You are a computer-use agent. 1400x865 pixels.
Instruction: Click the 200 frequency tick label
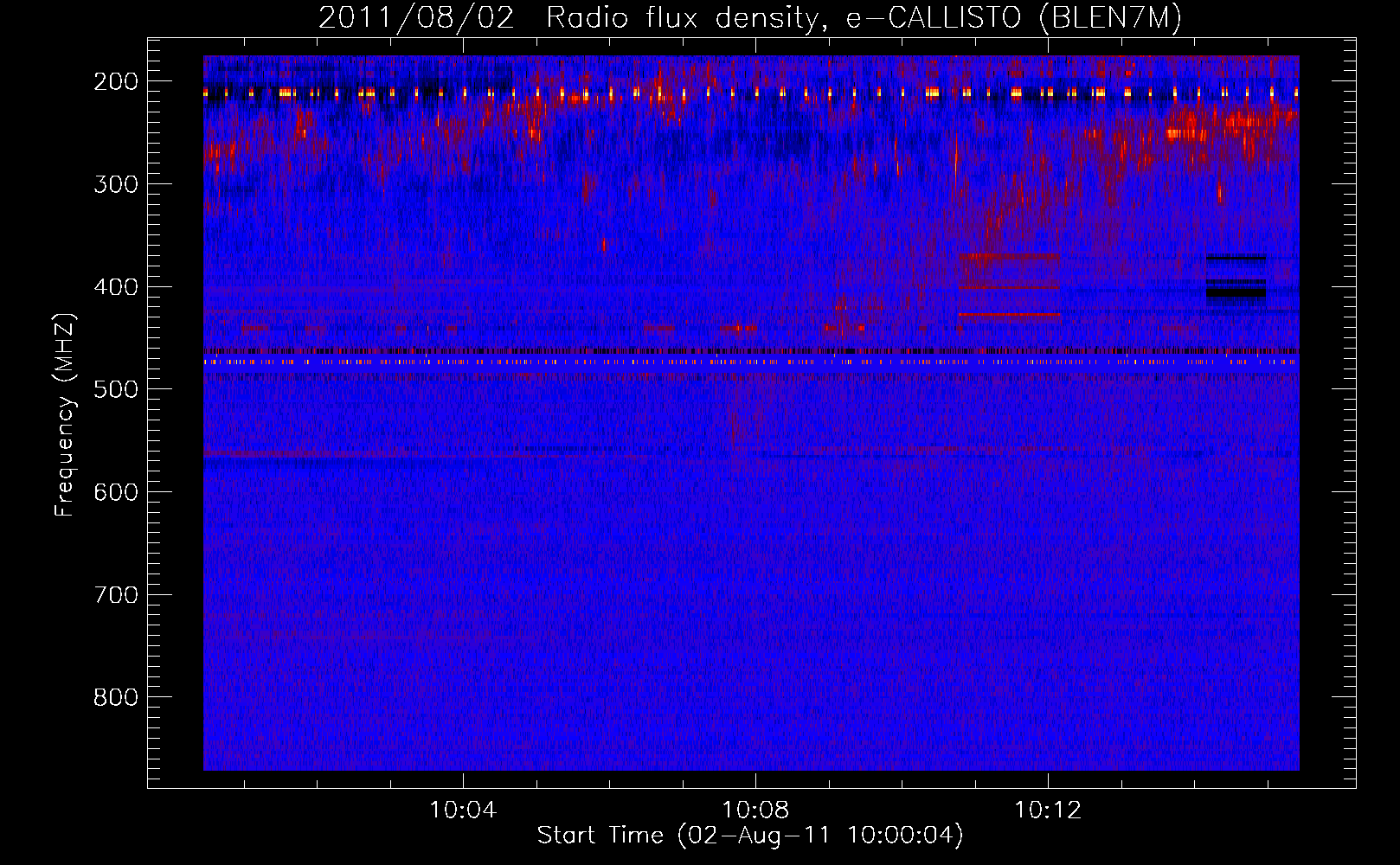tap(116, 81)
